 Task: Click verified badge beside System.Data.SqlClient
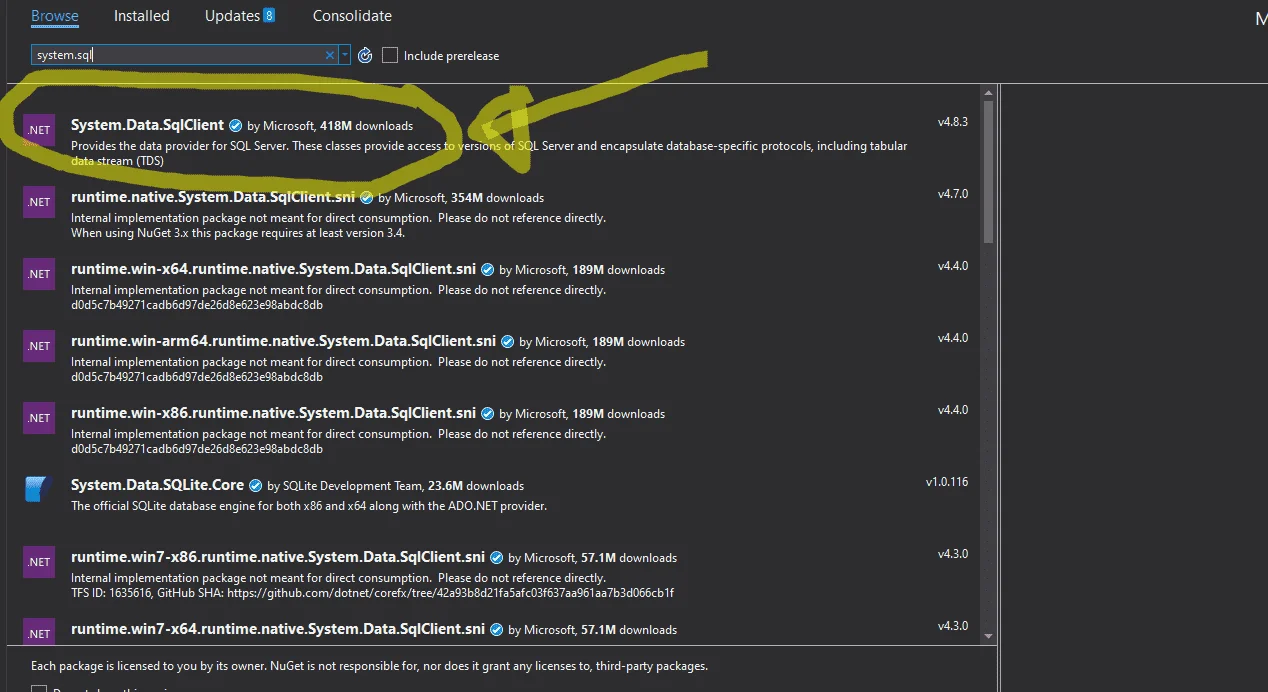235,126
